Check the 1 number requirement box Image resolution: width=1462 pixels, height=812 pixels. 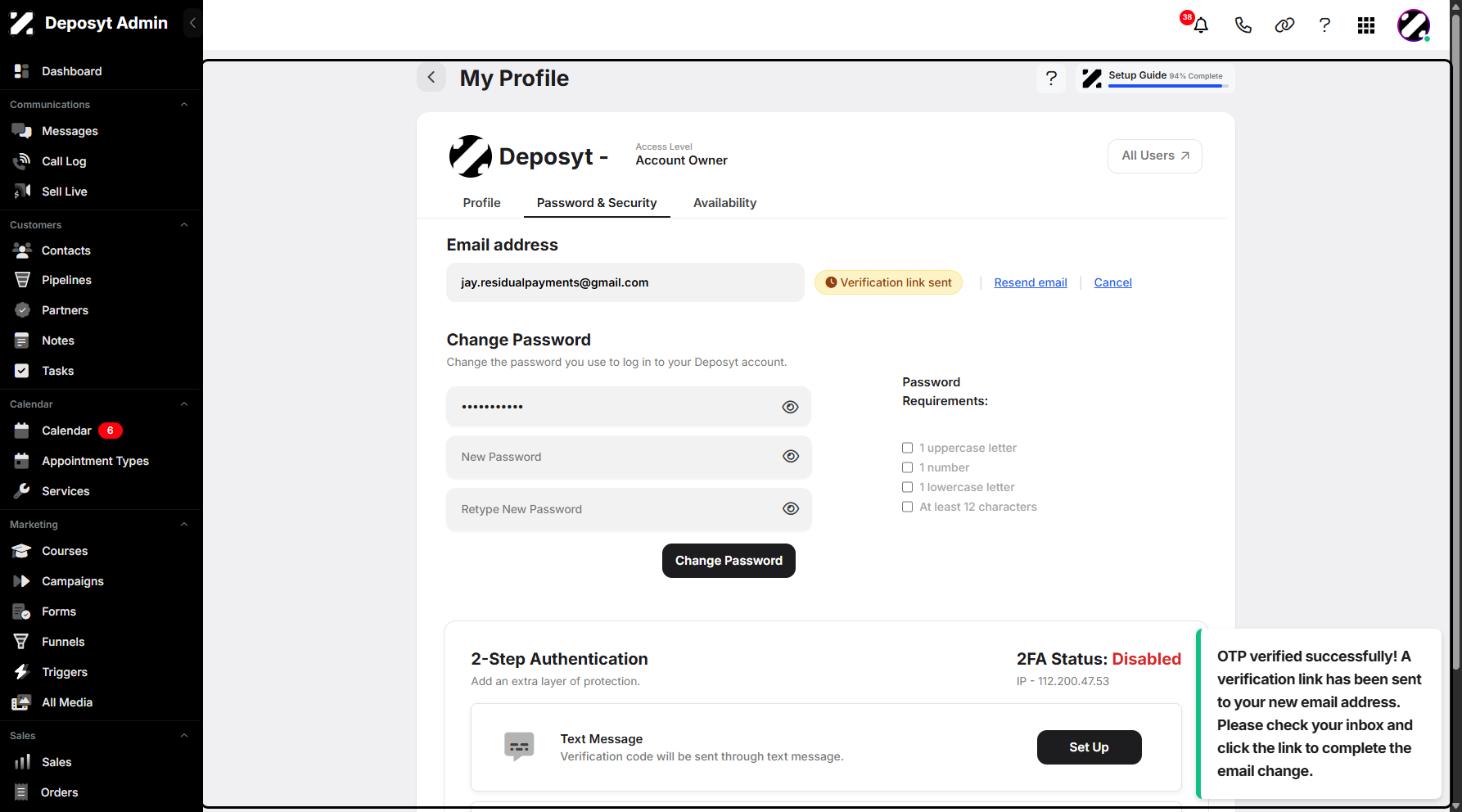click(907, 467)
